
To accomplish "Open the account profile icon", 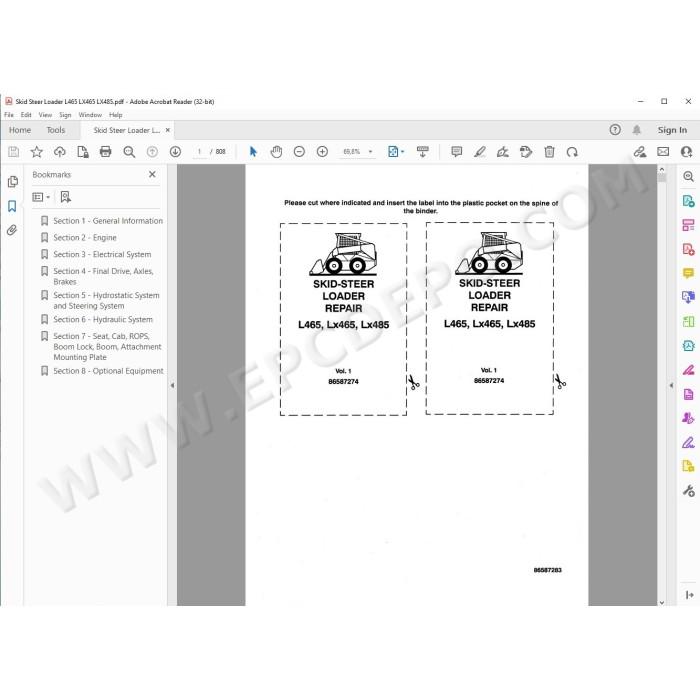I will pos(687,152).
